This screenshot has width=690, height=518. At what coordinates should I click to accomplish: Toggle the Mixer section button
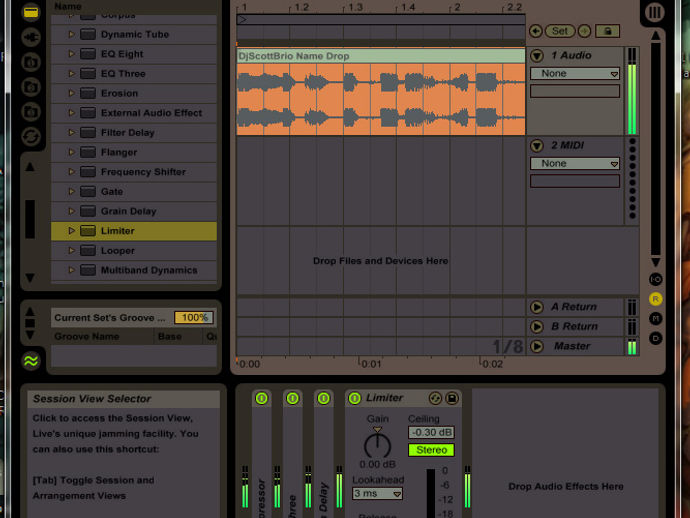(655, 319)
